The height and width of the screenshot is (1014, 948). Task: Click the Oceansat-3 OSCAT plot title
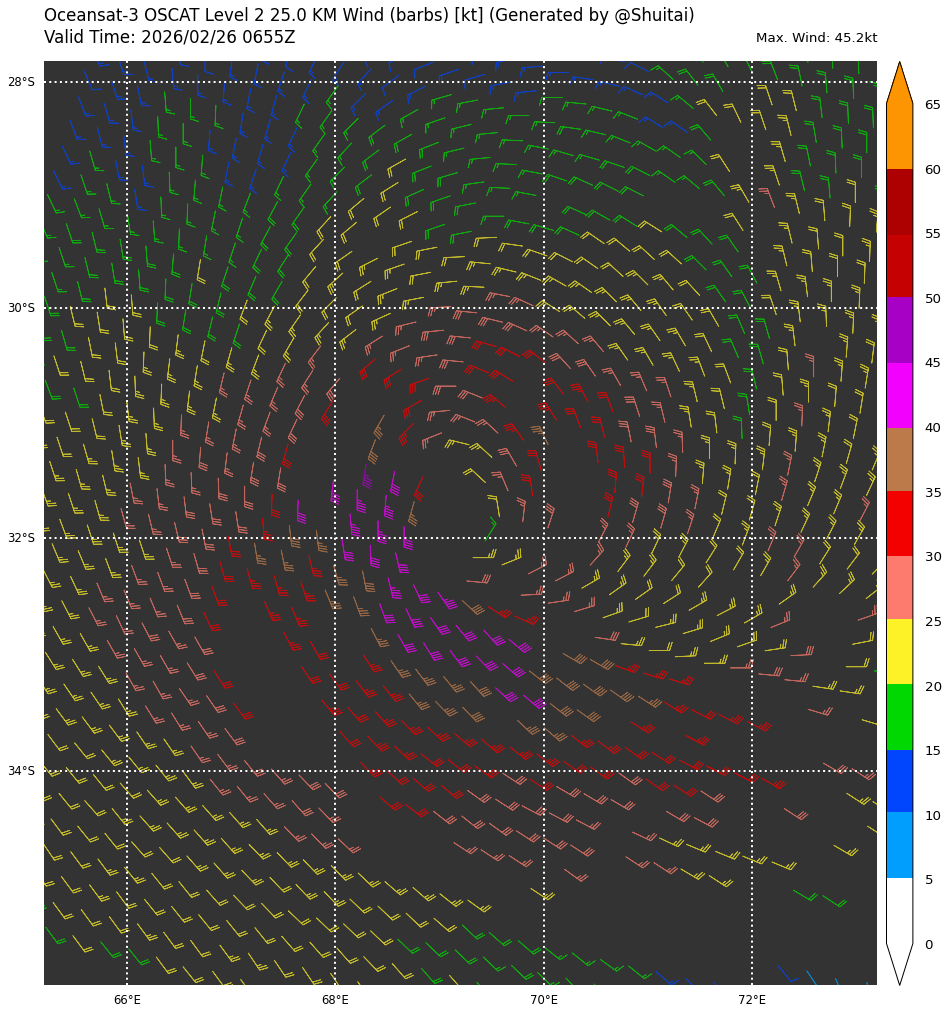click(369, 16)
